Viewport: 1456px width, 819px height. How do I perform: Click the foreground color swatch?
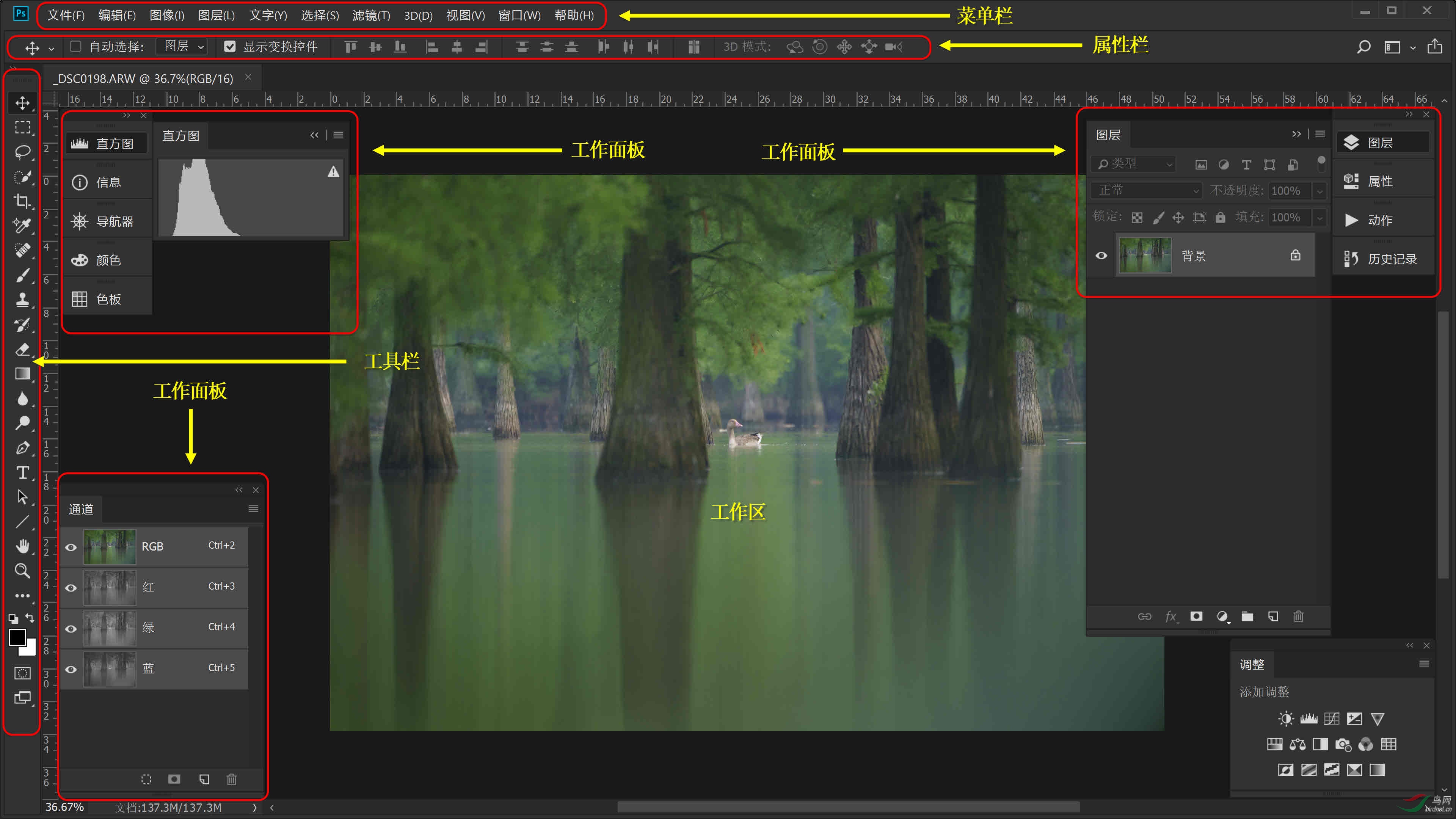click(17, 637)
